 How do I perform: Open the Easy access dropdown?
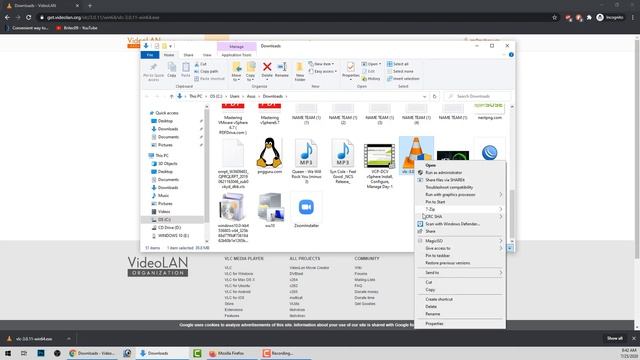pos(323,71)
